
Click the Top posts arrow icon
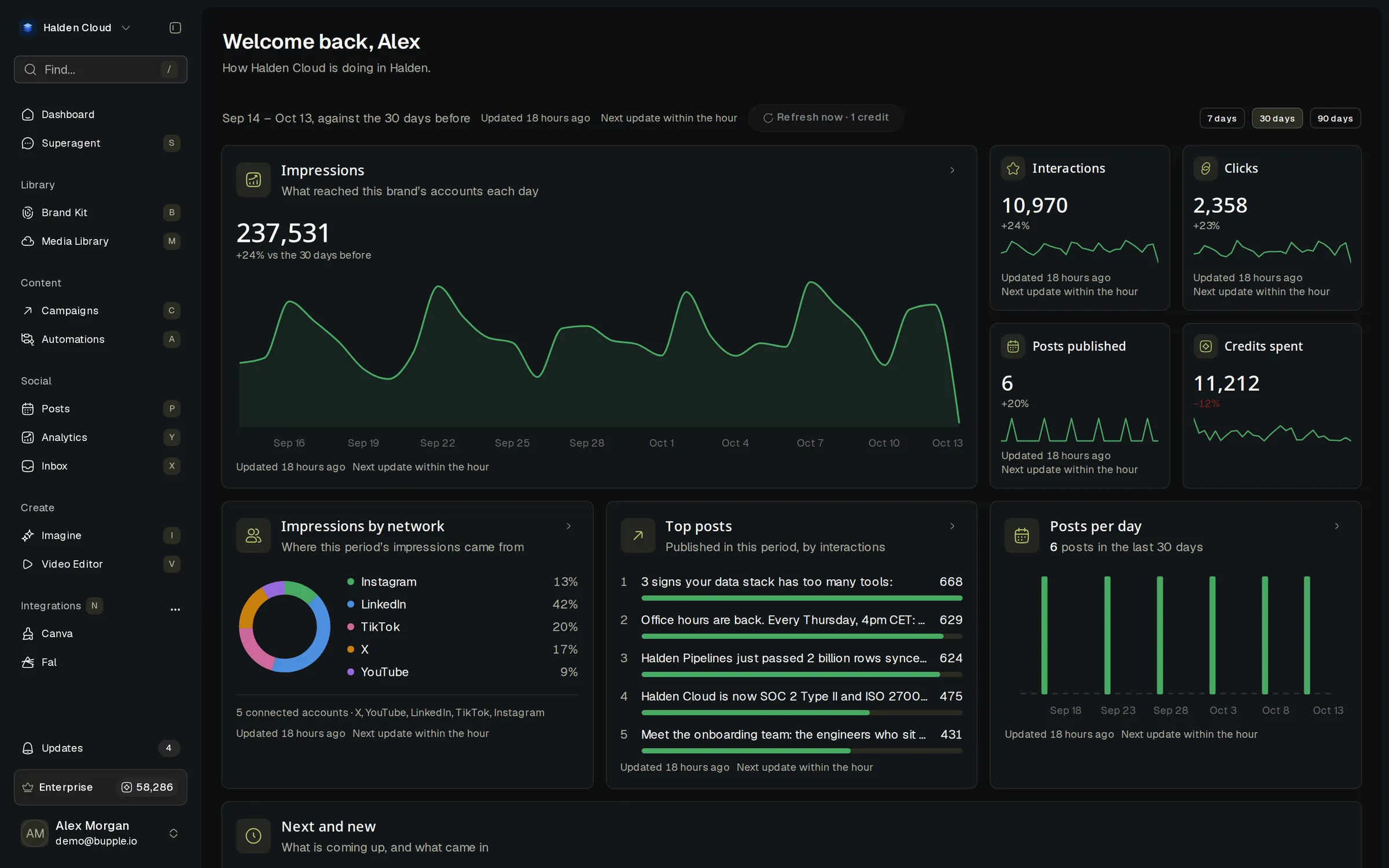[x=638, y=536]
